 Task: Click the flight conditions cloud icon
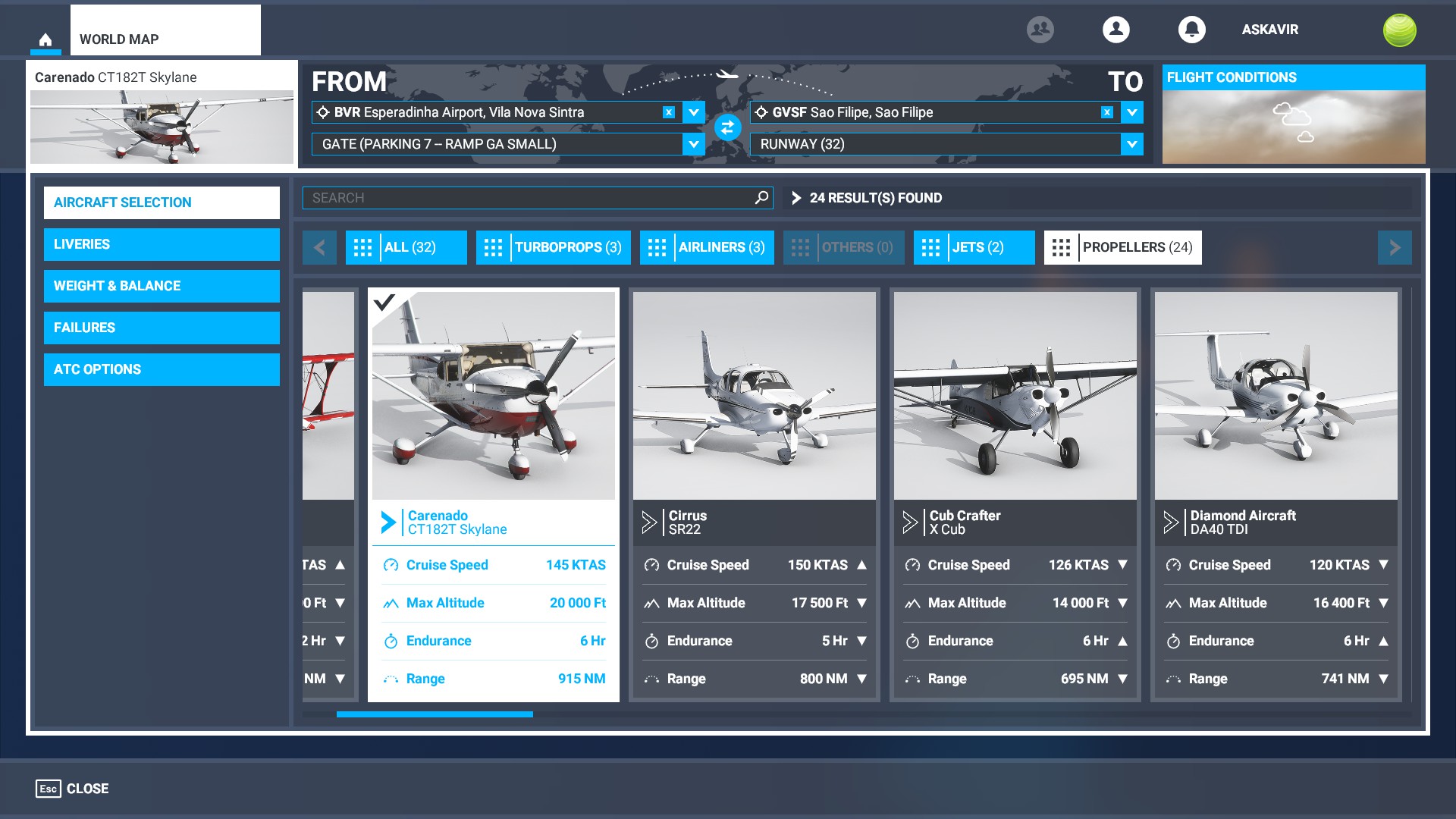[x=1293, y=121]
